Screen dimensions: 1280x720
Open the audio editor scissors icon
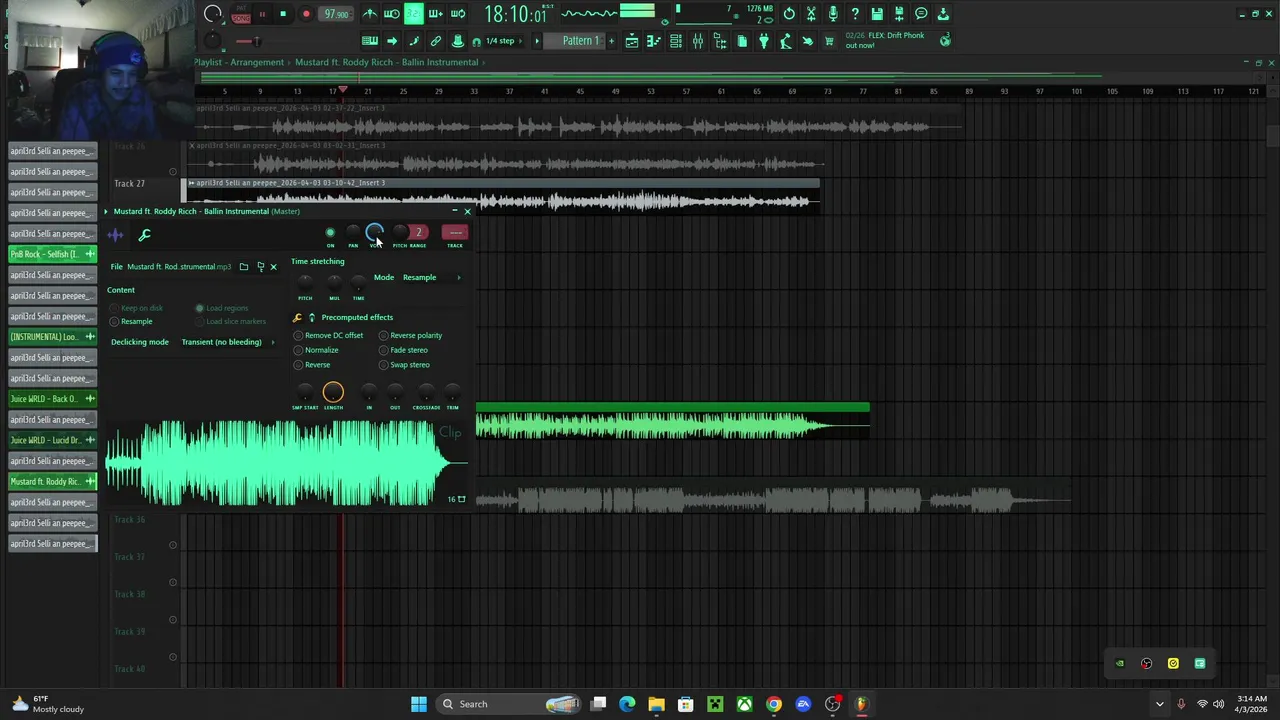[811, 14]
